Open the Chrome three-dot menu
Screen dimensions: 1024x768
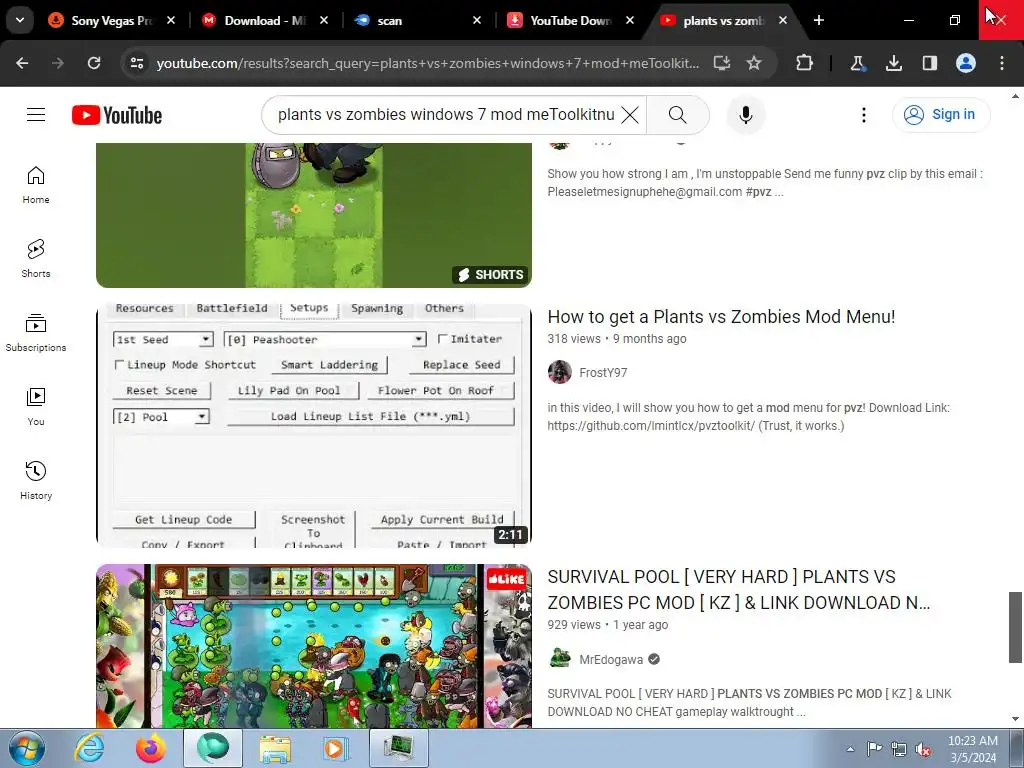pos(1002,63)
